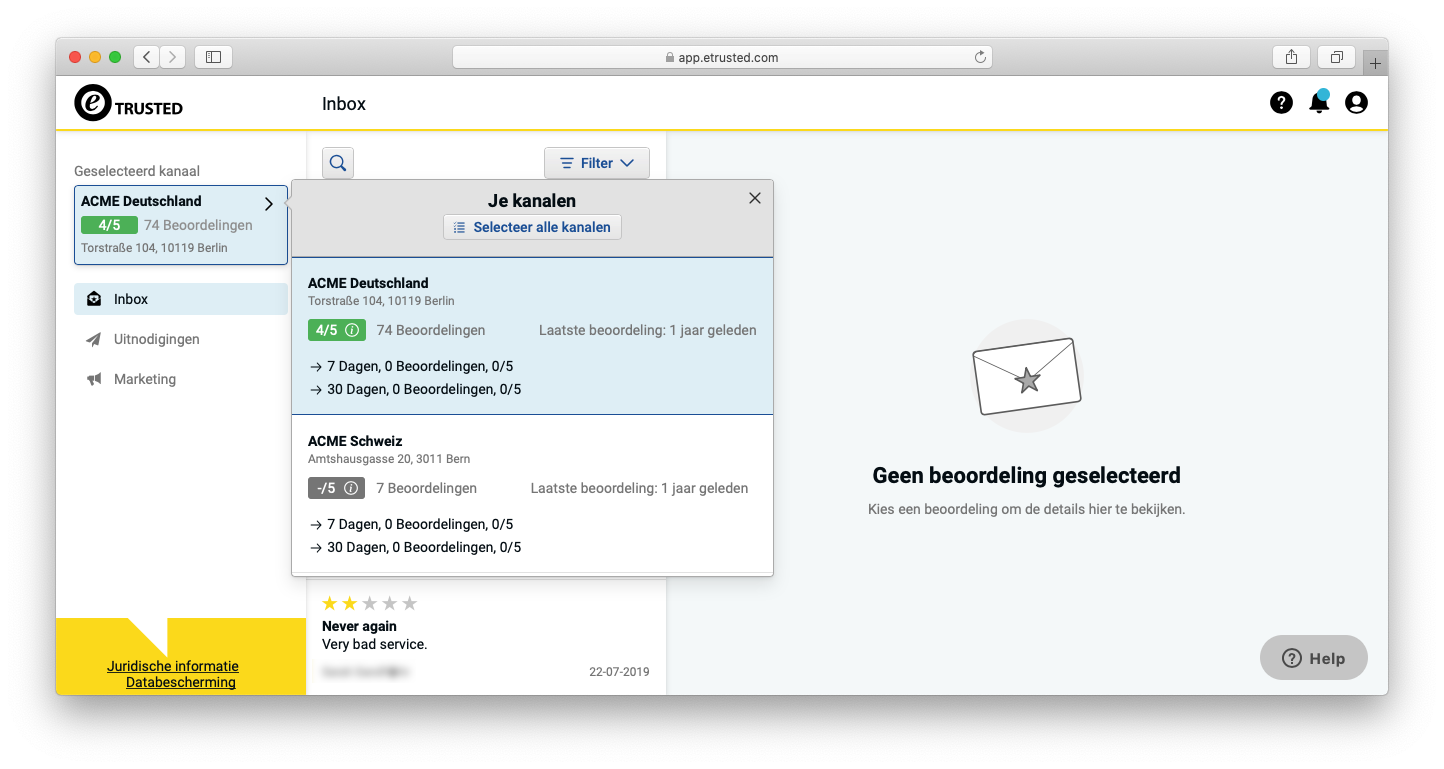This screenshot has width=1444, height=769.
Task: Click 7 Beoordelingen text for ACME Schweiz
Action: (427, 488)
